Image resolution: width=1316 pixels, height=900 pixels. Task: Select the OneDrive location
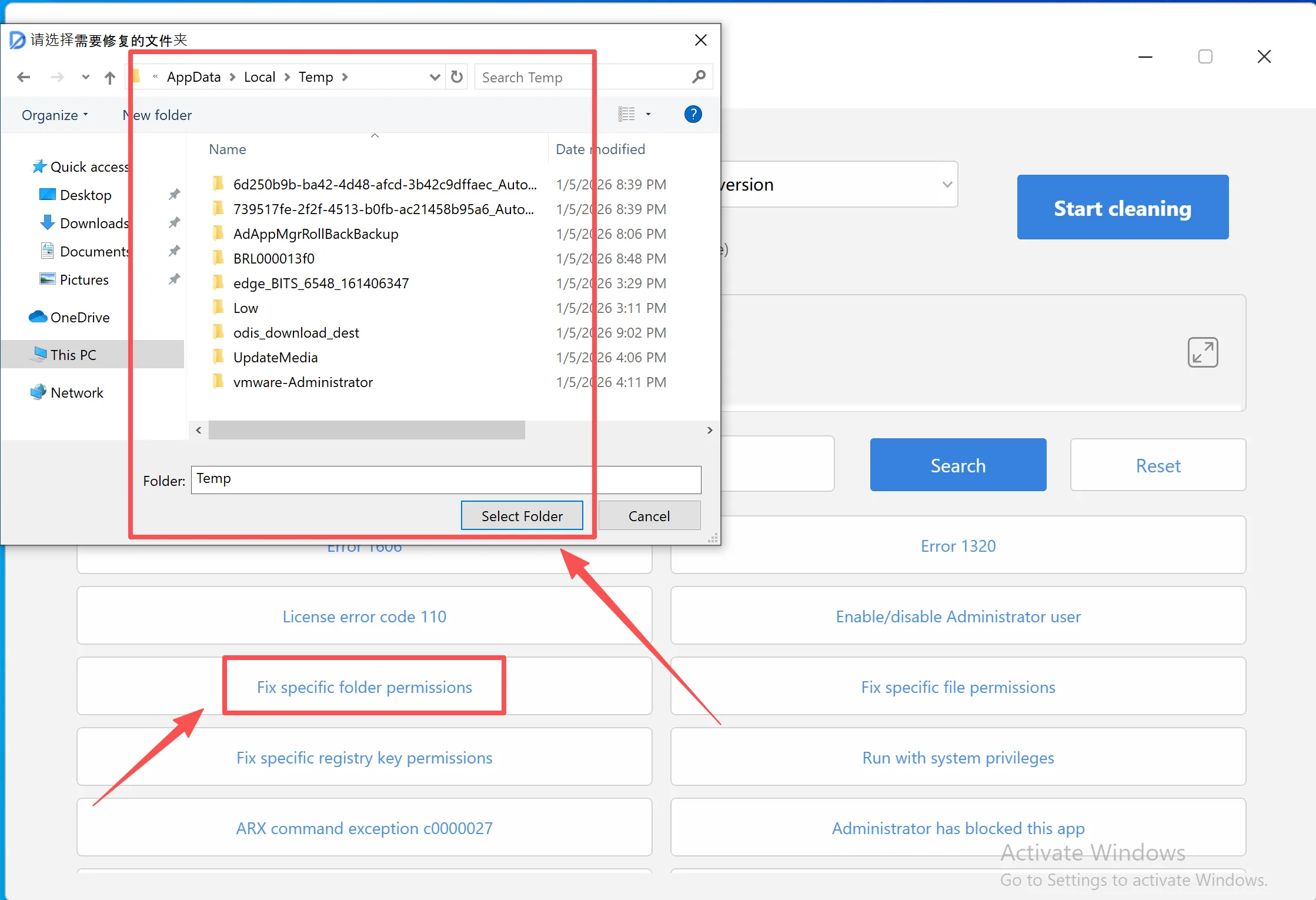79,317
